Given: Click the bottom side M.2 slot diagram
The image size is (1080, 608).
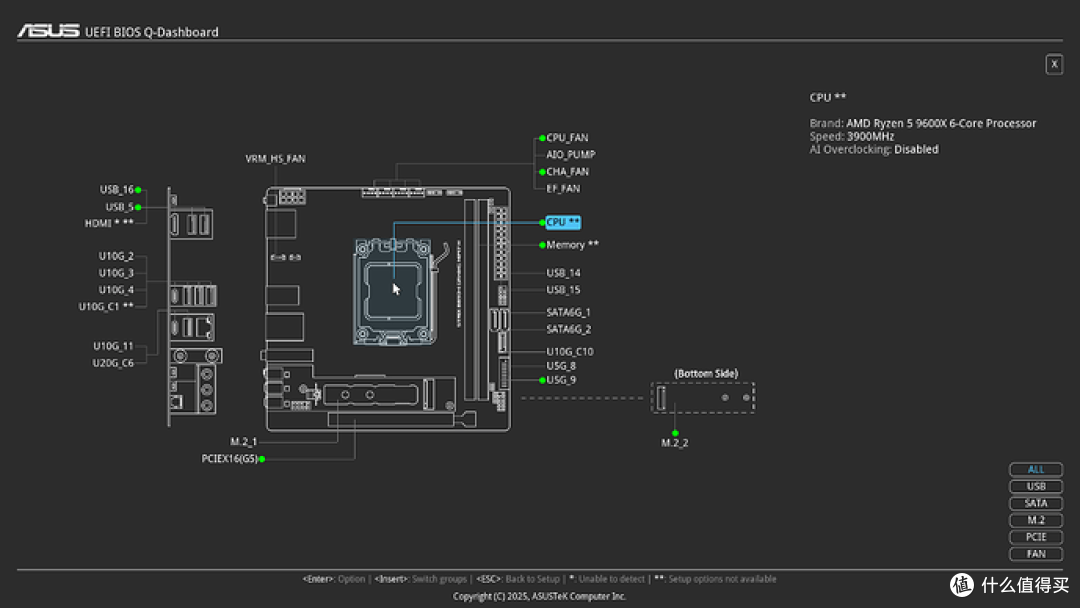Looking at the screenshot, I should (x=704, y=398).
